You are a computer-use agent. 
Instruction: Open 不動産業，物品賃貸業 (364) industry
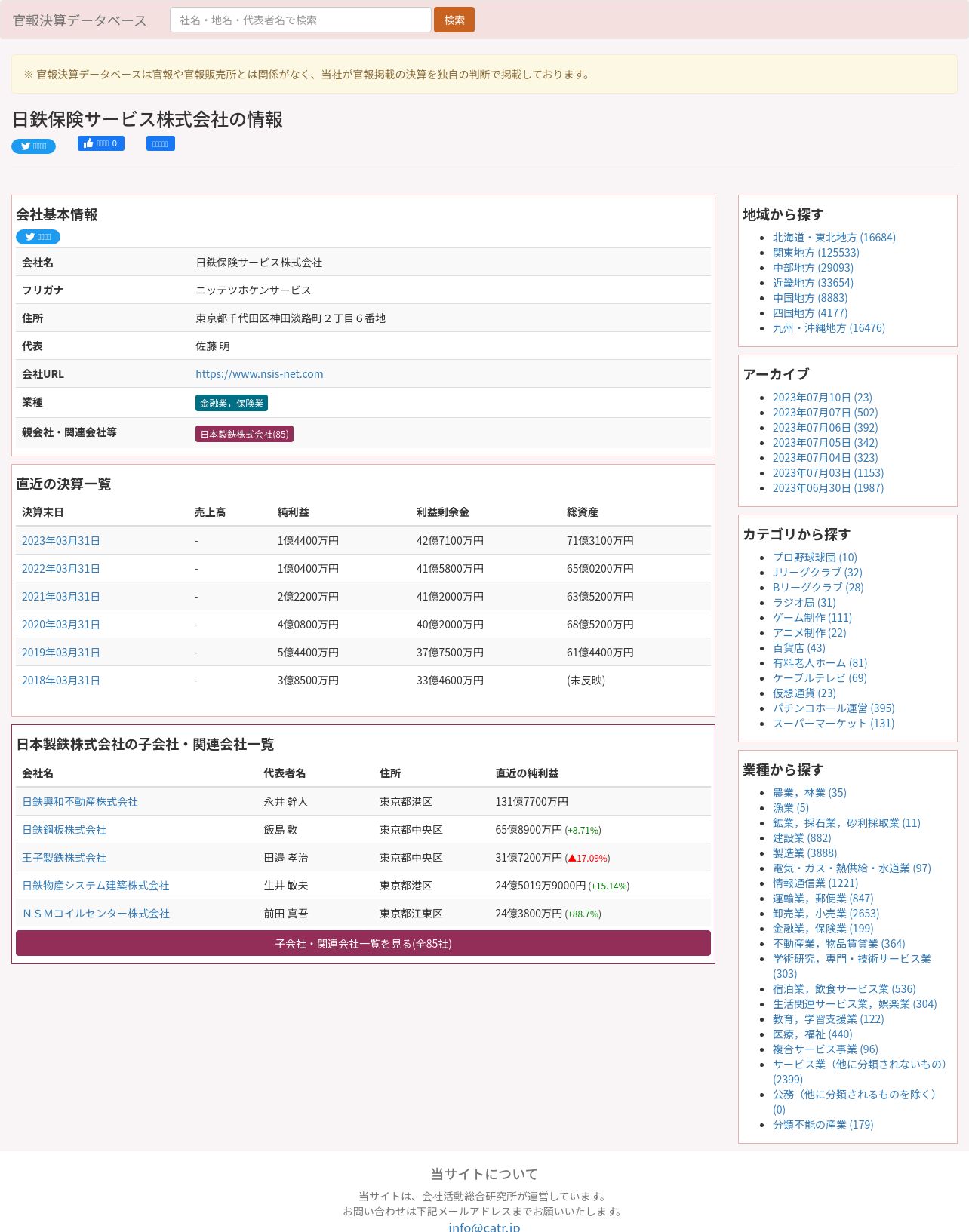(x=839, y=944)
